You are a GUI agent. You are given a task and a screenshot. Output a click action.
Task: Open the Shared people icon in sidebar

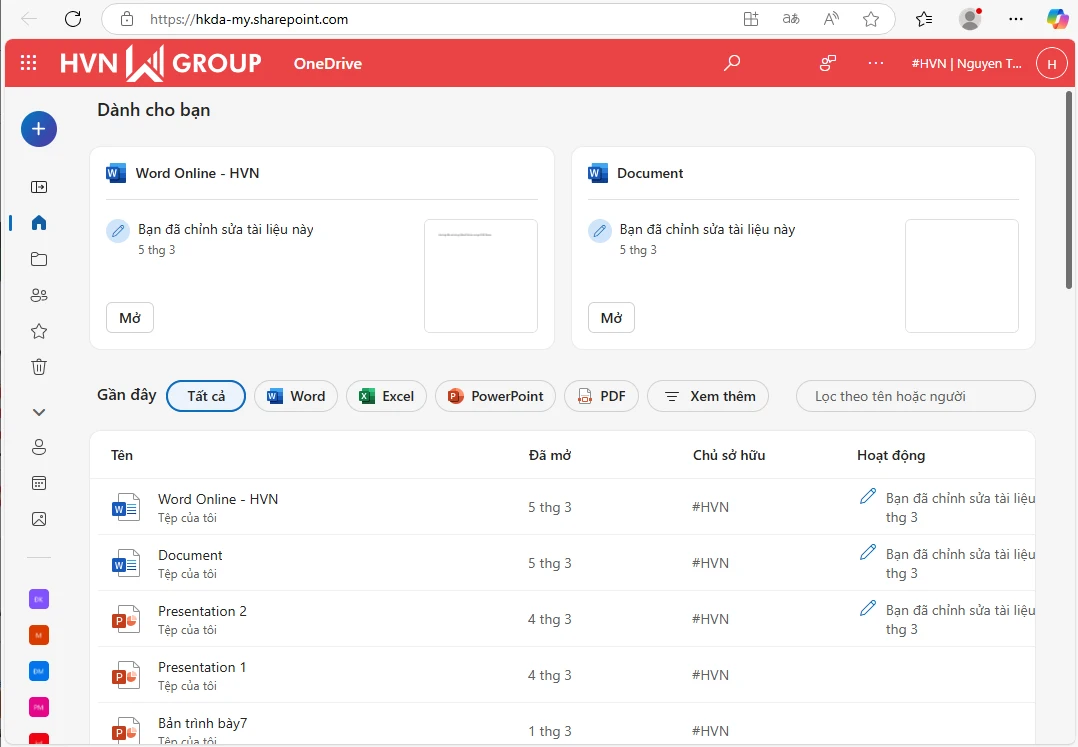point(39,295)
